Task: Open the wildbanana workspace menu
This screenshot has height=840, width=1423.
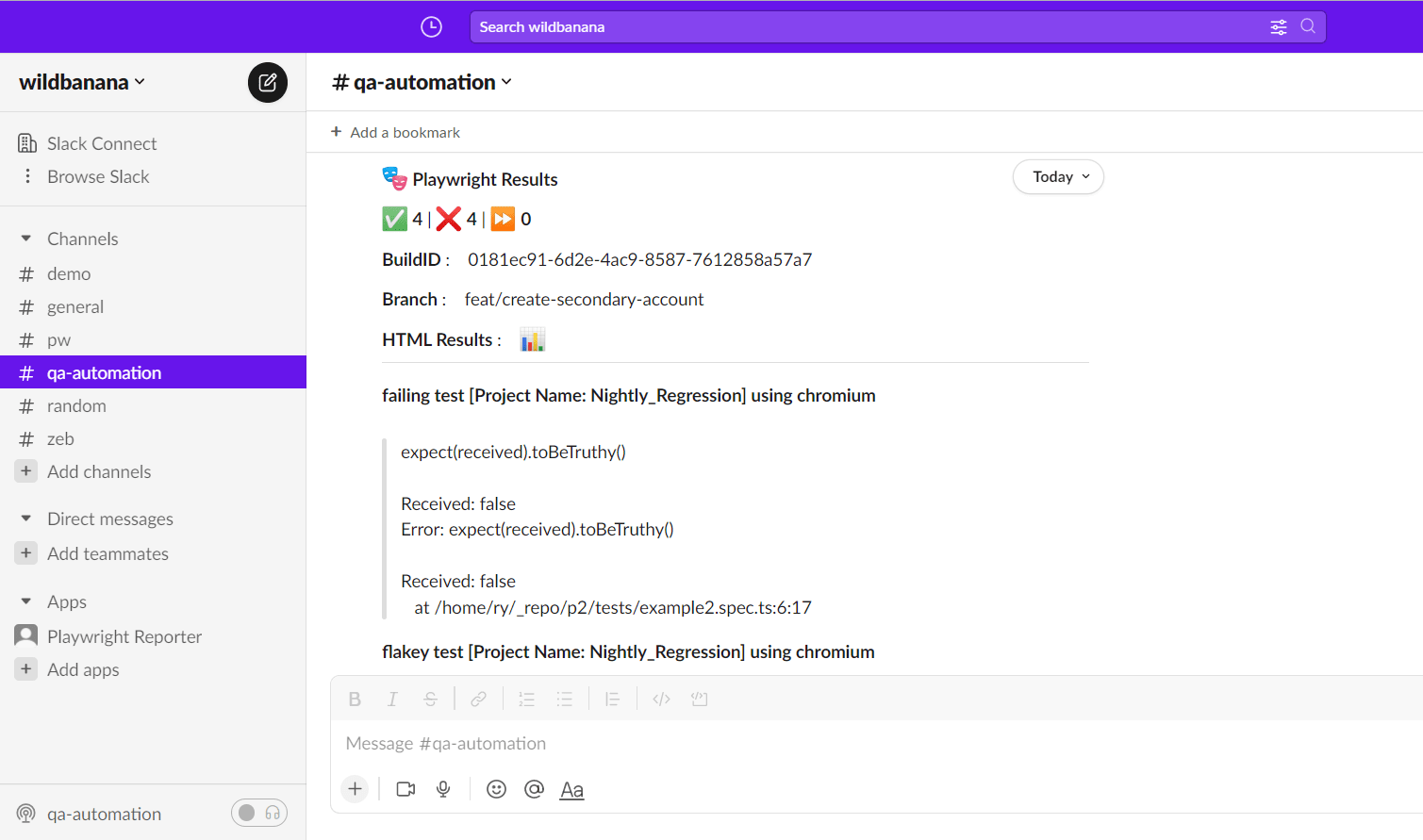Action: click(82, 82)
